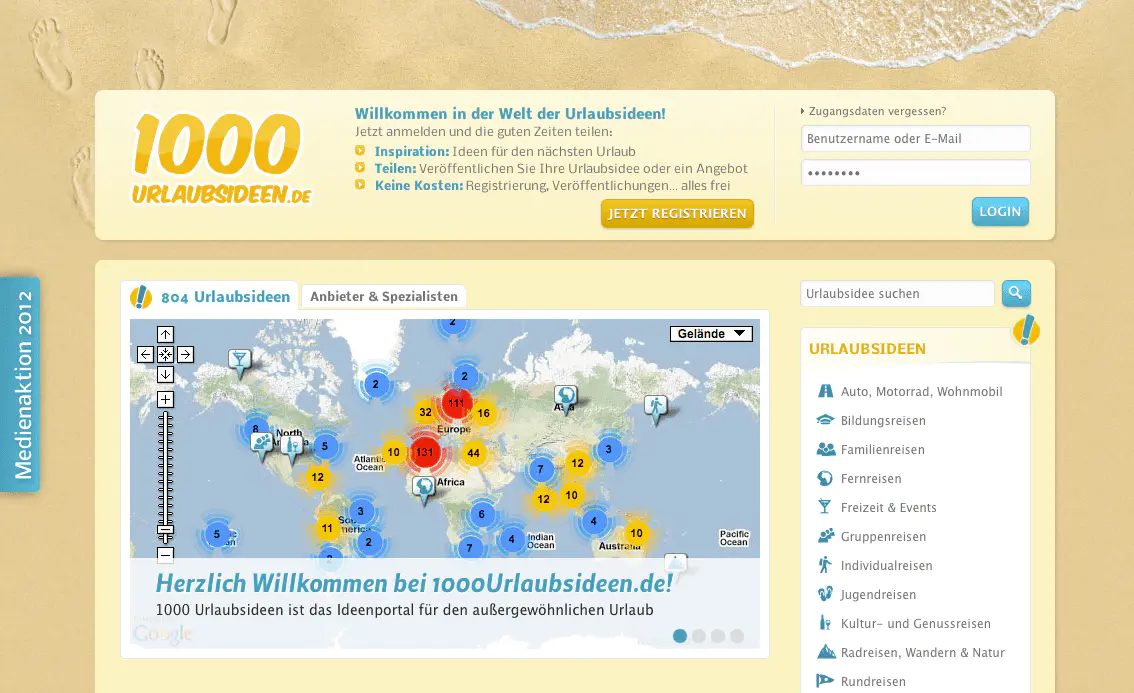
Task: Click the 1000 Urlaubsideen.de logo
Action: coord(221,158)
